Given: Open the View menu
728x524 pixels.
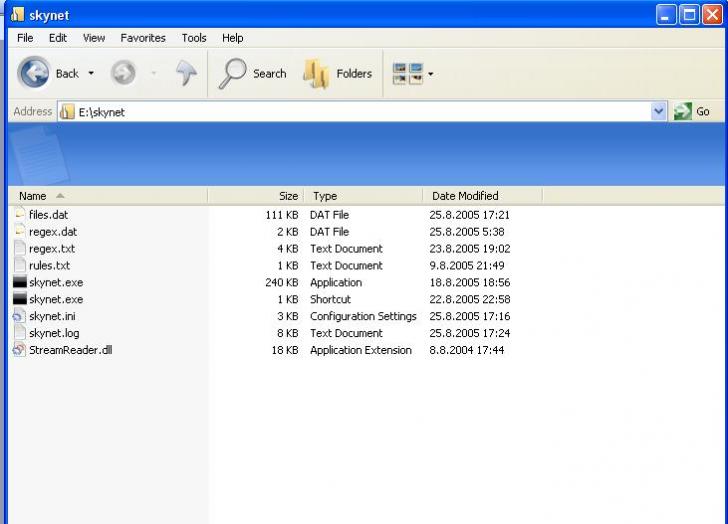Looking at the screenshot, I should click(94, 38).
